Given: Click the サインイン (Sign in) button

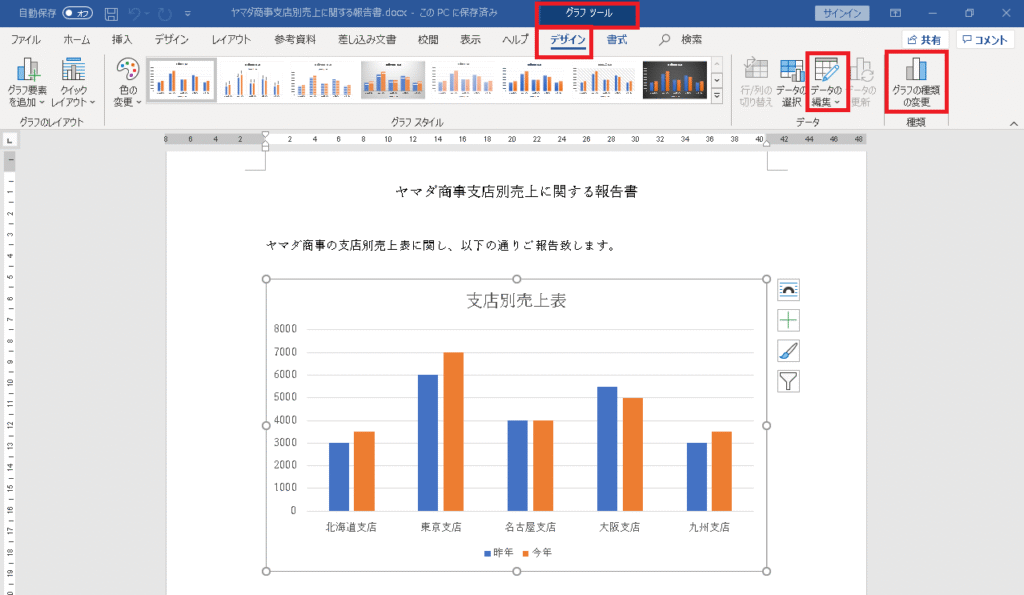Looking at the screenshot, I should [842, 13].
